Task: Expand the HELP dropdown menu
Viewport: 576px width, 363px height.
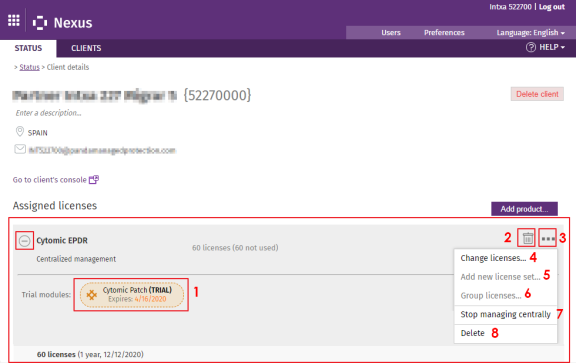Action: (x=552, y=47)
